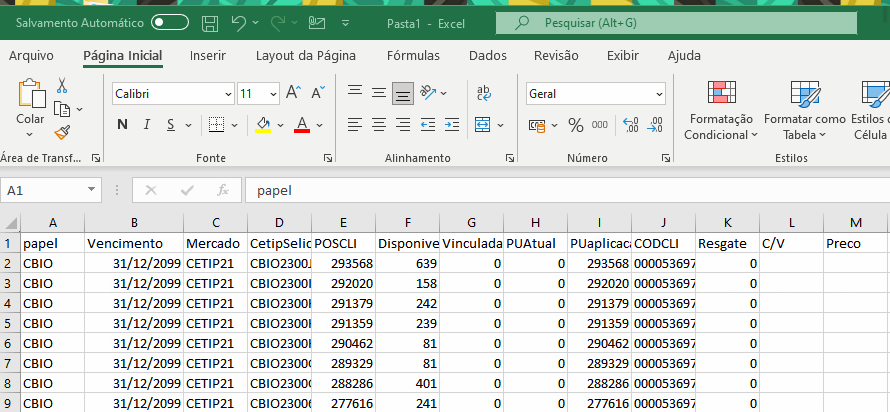Apply the yellow fill color bucket
The image size is (890, 412).
pos(263,124)
